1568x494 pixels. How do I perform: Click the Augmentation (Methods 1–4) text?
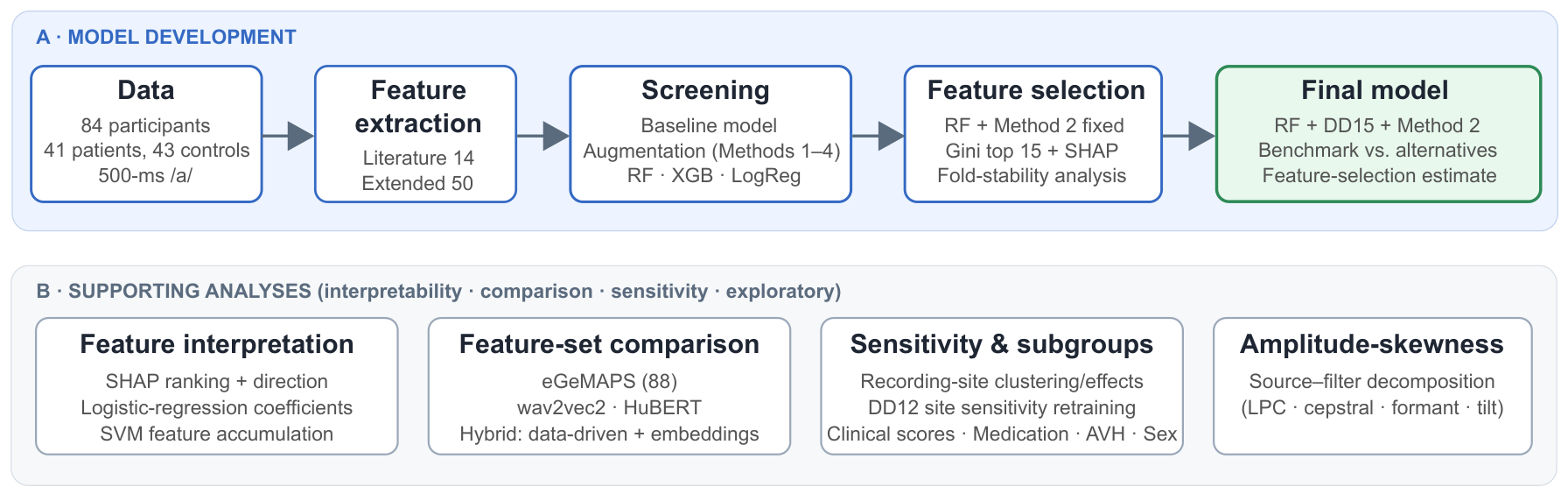tap(711, 151)
